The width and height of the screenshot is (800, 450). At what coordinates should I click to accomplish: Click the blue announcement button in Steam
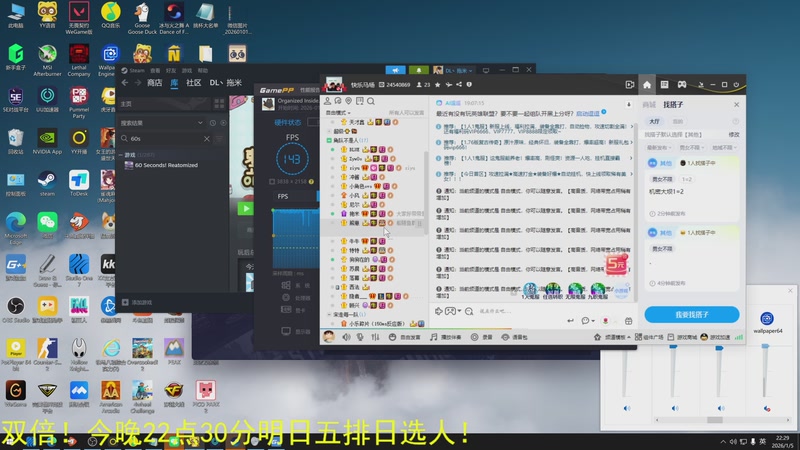point(395,70)
